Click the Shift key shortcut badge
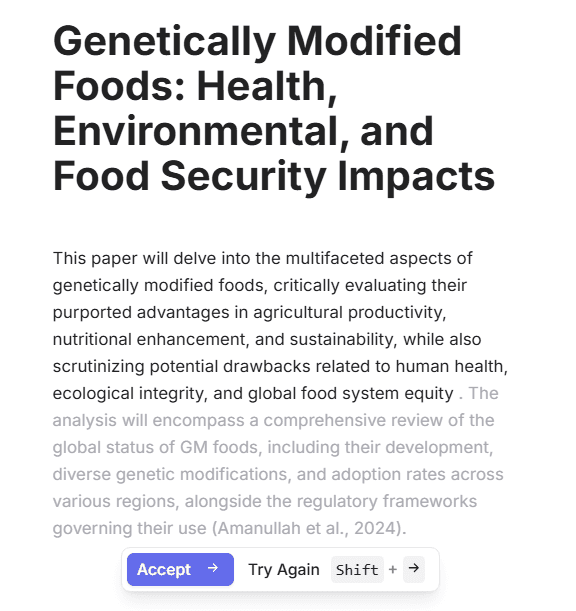The height and width of the screenshot is (611, 576). pos(357,570)
